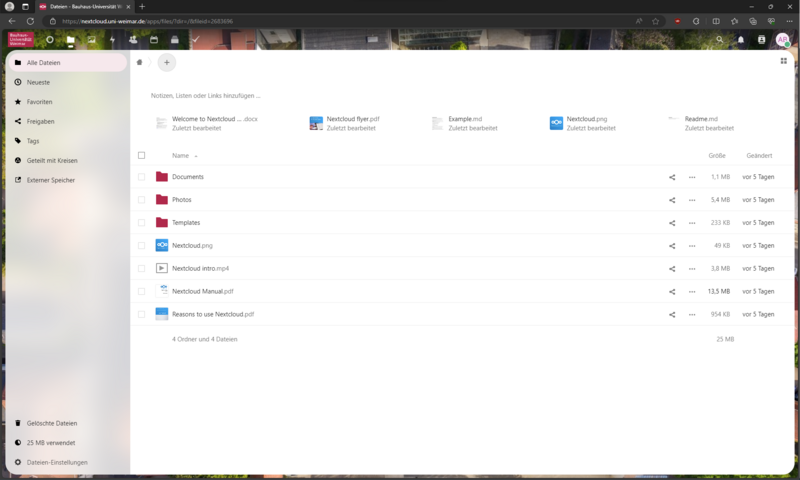This screenshot has width=800, height=480.
Task: Open the recent file Example.md
Action: coord(464,123)
